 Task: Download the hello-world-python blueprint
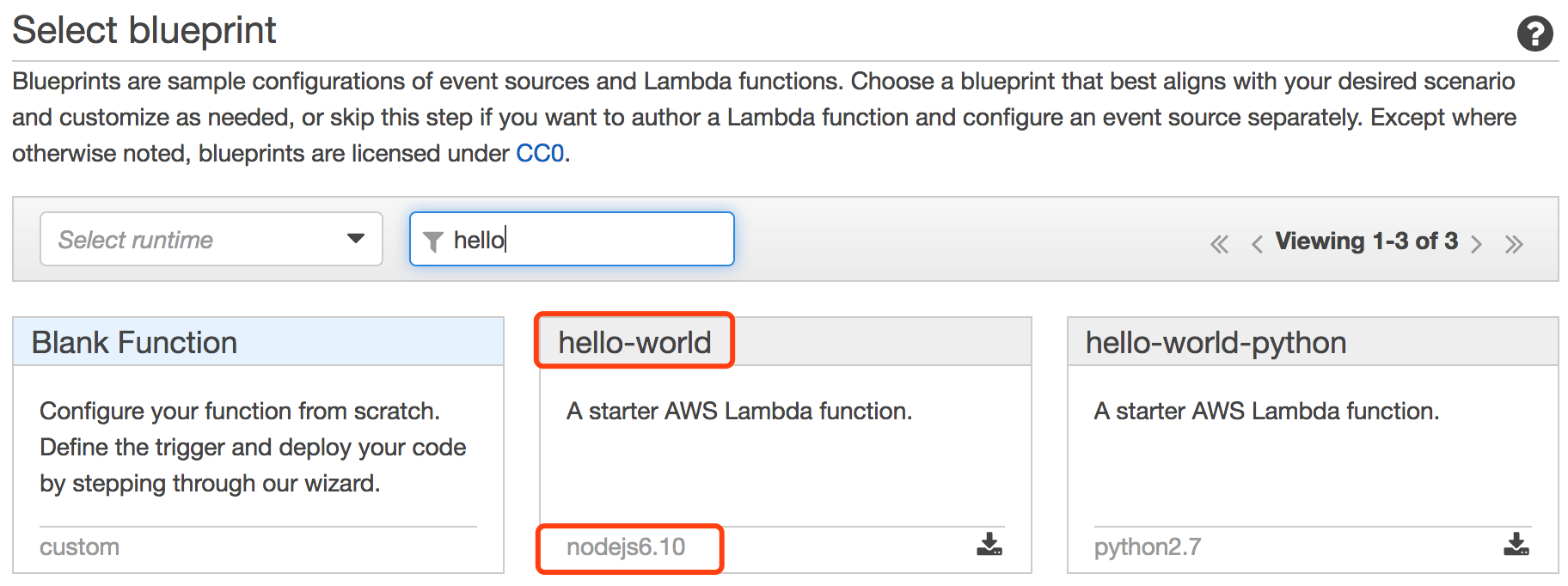[x=1516, y=545]
